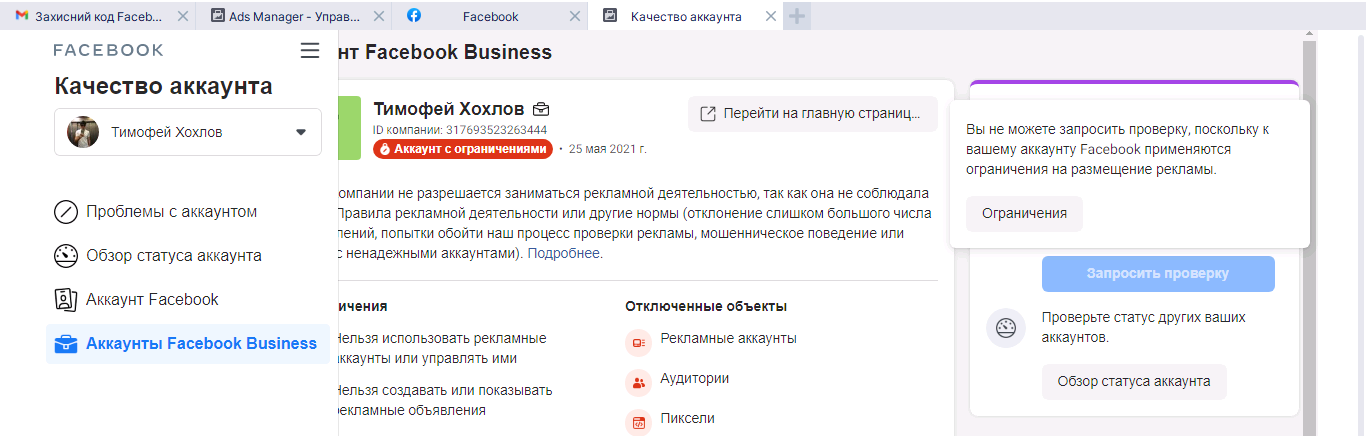The width and height of the screenshot is (1366, 436).
Task: Open a new browser tab with plus button
Action: [796, 16]
